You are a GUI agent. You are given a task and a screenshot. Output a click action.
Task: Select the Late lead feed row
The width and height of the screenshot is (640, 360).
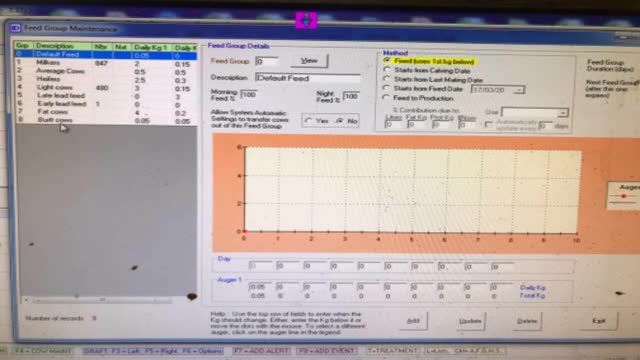[106, 96]
